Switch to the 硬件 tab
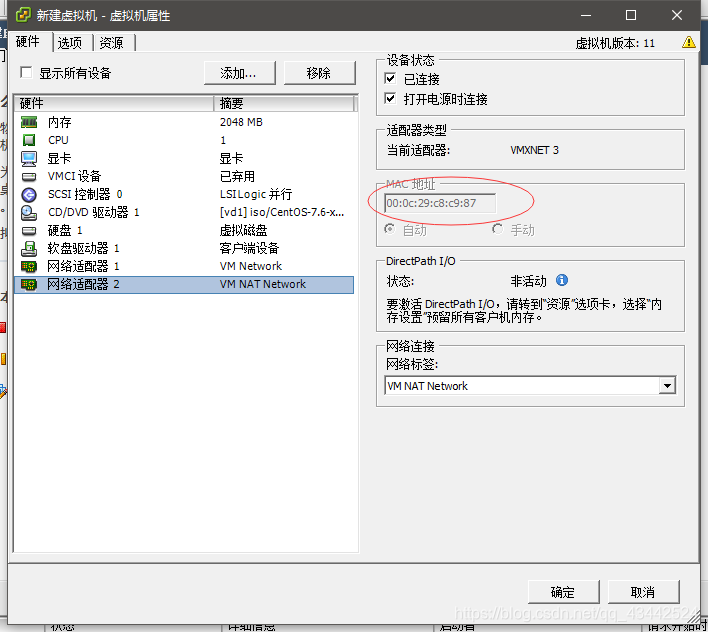Image resolution: width=708 pixels, height=632 pixels. [x=28, y=42]
